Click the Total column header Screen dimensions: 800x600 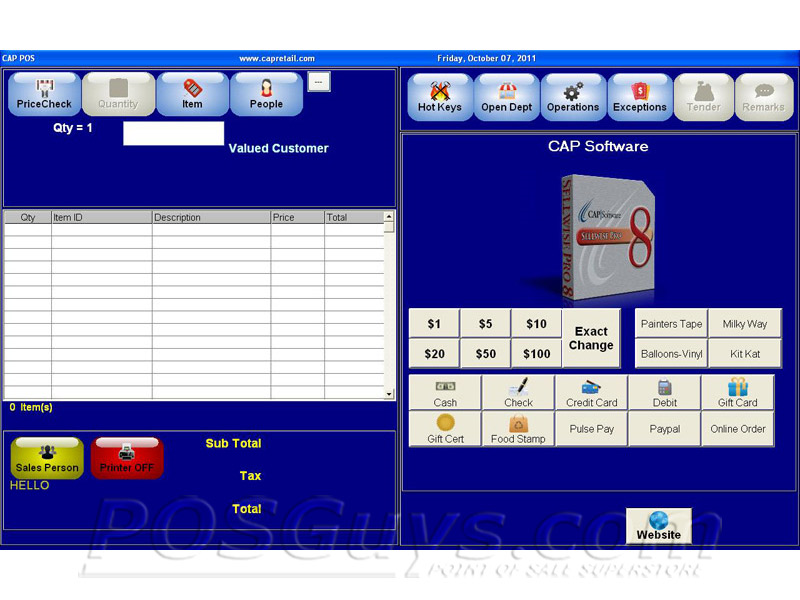coord(355,217)
